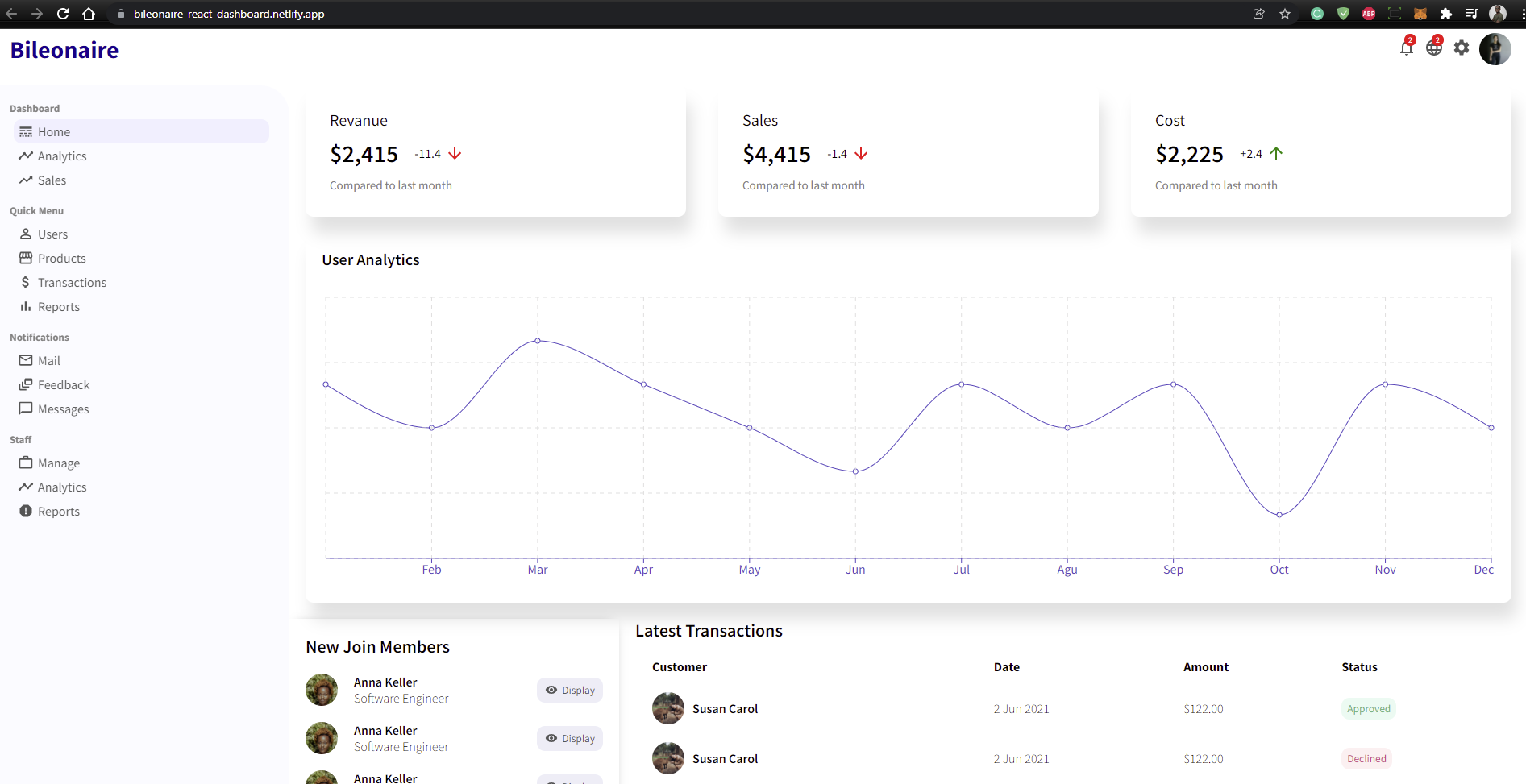Click Display for second Anna Keller
1526x784 pixels.
point(570,739)
